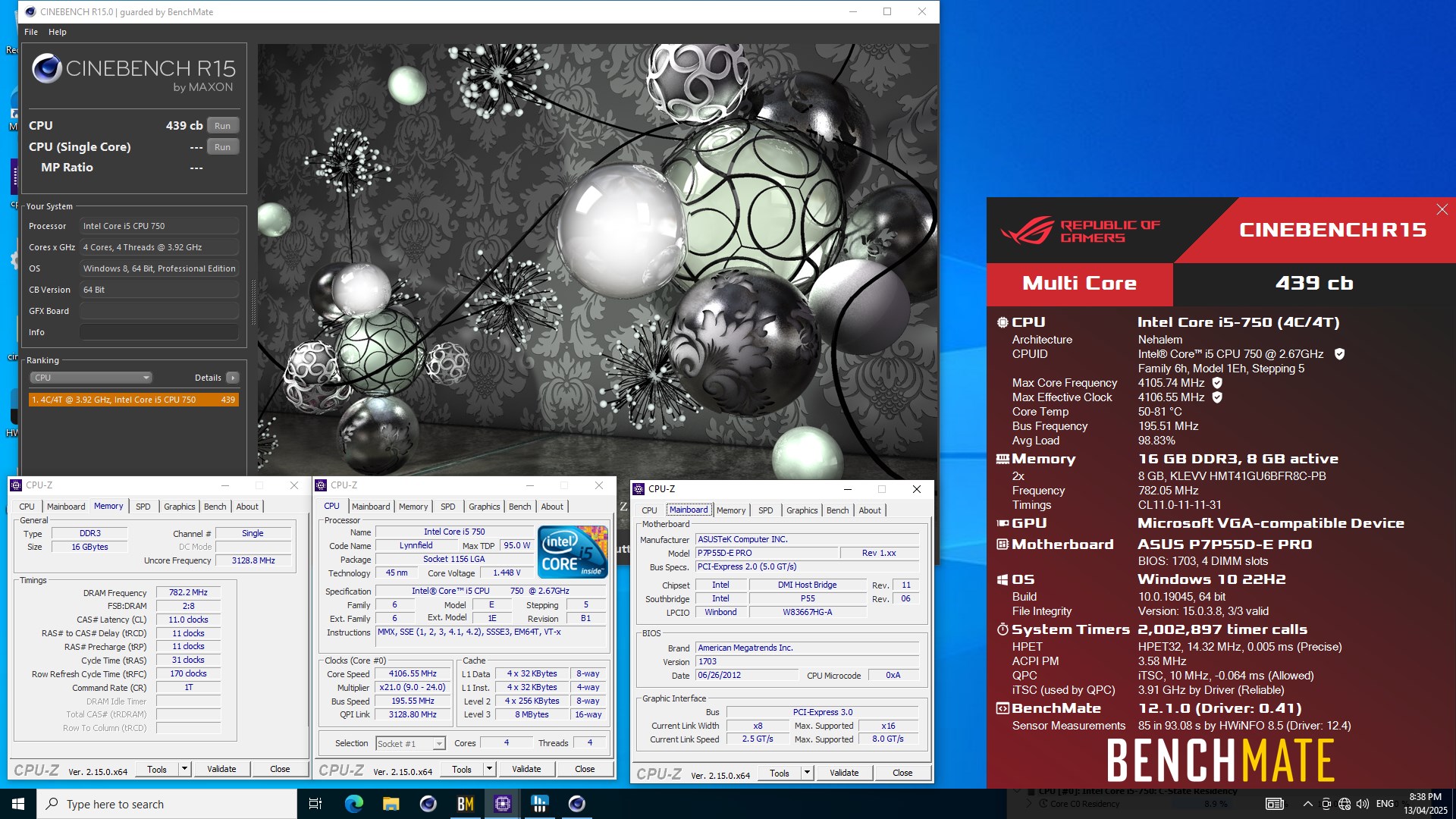Open Tools dropdown arrow in Mainboard-tab CPU-Z
This screenshot has height=819, width=1456.
click(x=807, y=773)
